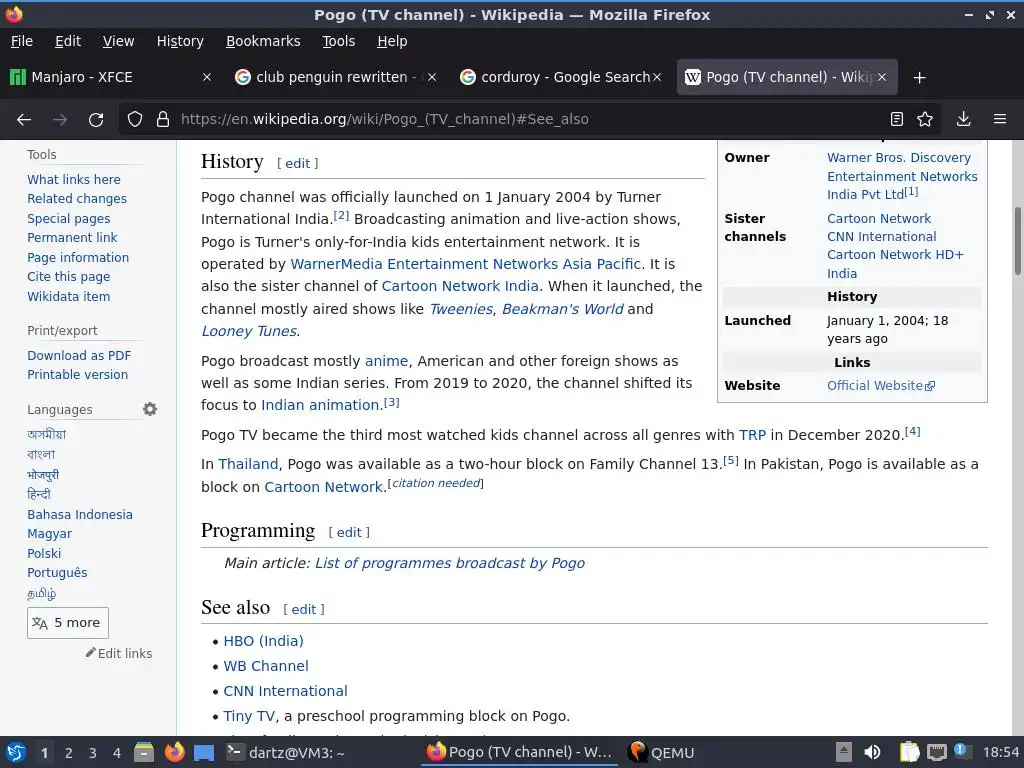Close the Pogo Wikipedia tab
Viewport: 1024px width, 768px height.
[882, 78]
